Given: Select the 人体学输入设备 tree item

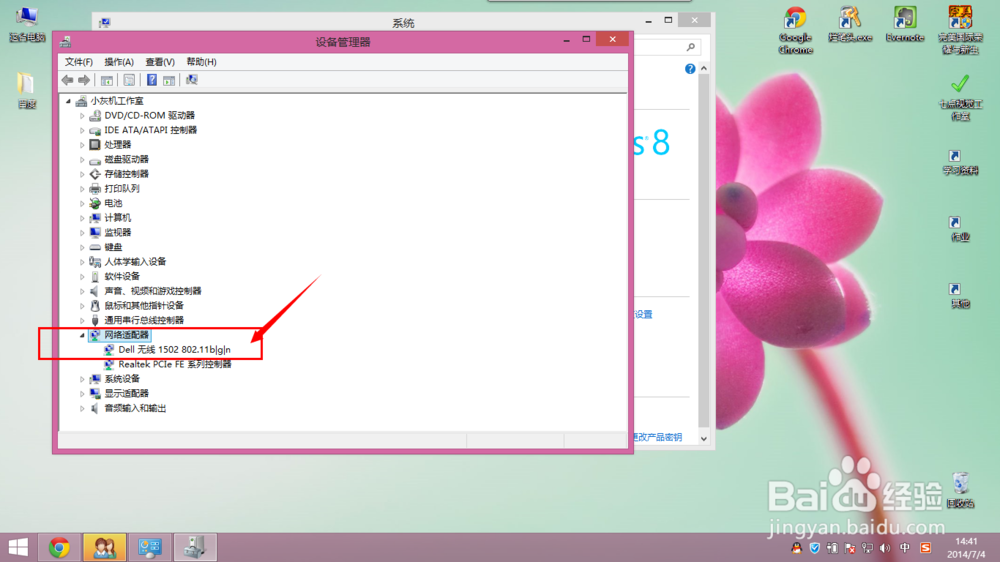Looking at the screenshot, I should [135, 262].
